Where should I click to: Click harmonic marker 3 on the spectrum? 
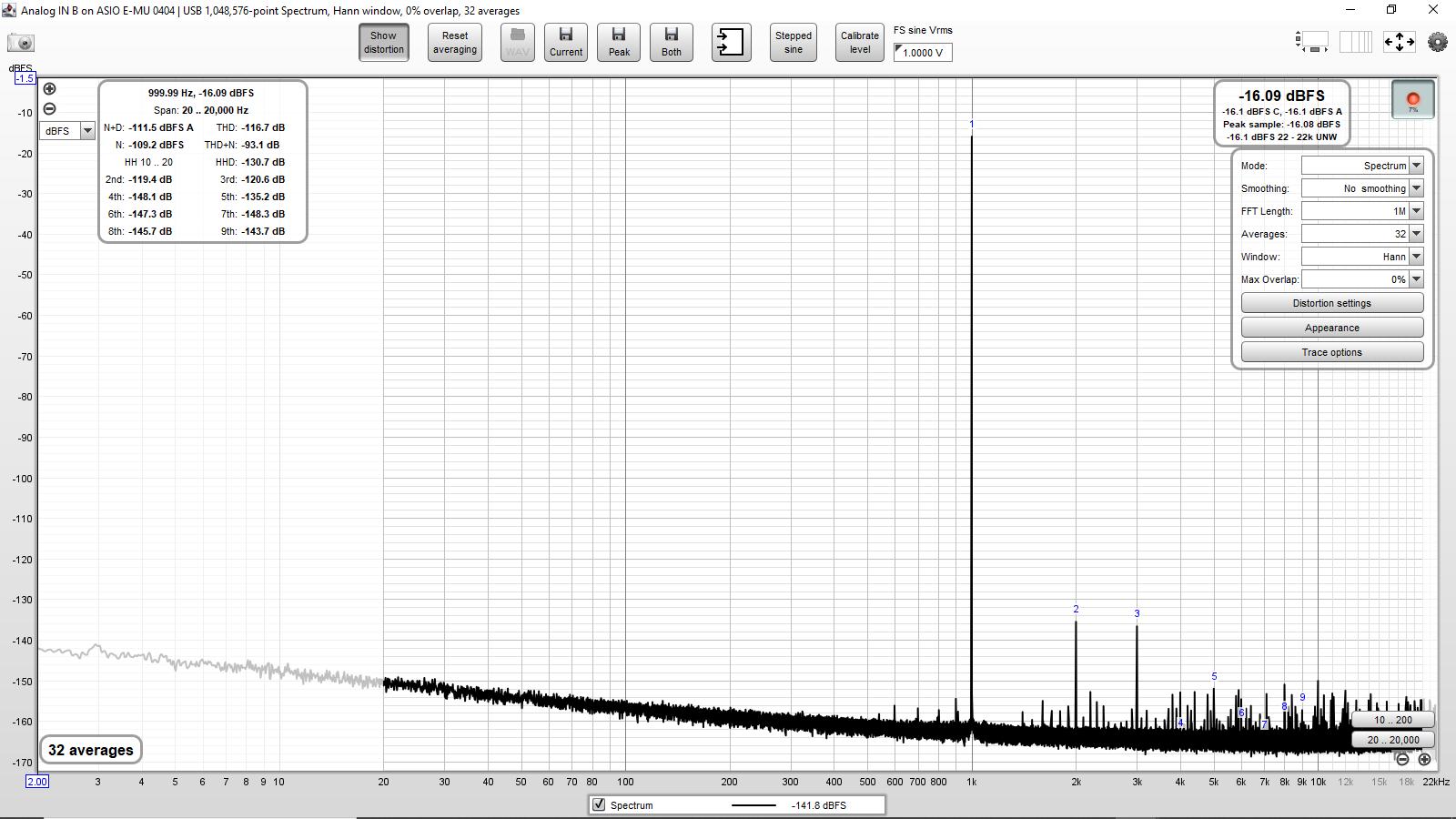point(1137,613)
